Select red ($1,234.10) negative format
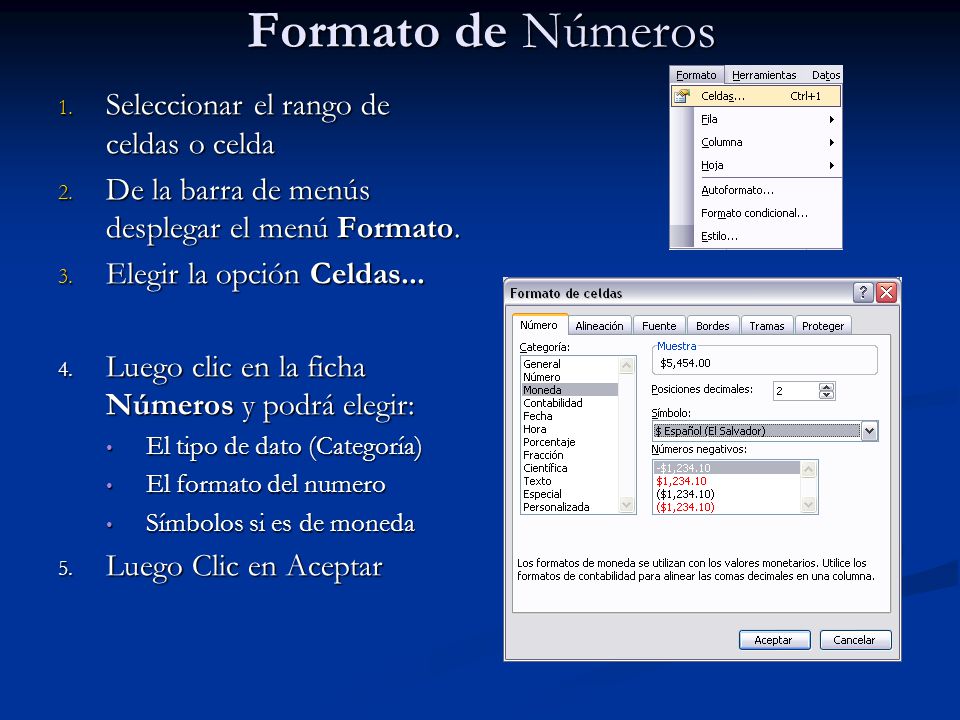The height and width of the screenshot is (720, 960). [x=726, y=507]
